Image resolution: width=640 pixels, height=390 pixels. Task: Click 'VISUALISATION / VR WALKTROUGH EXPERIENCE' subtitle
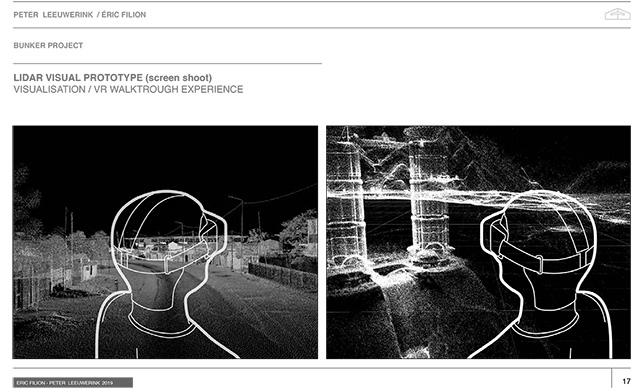tap(128, 89)
